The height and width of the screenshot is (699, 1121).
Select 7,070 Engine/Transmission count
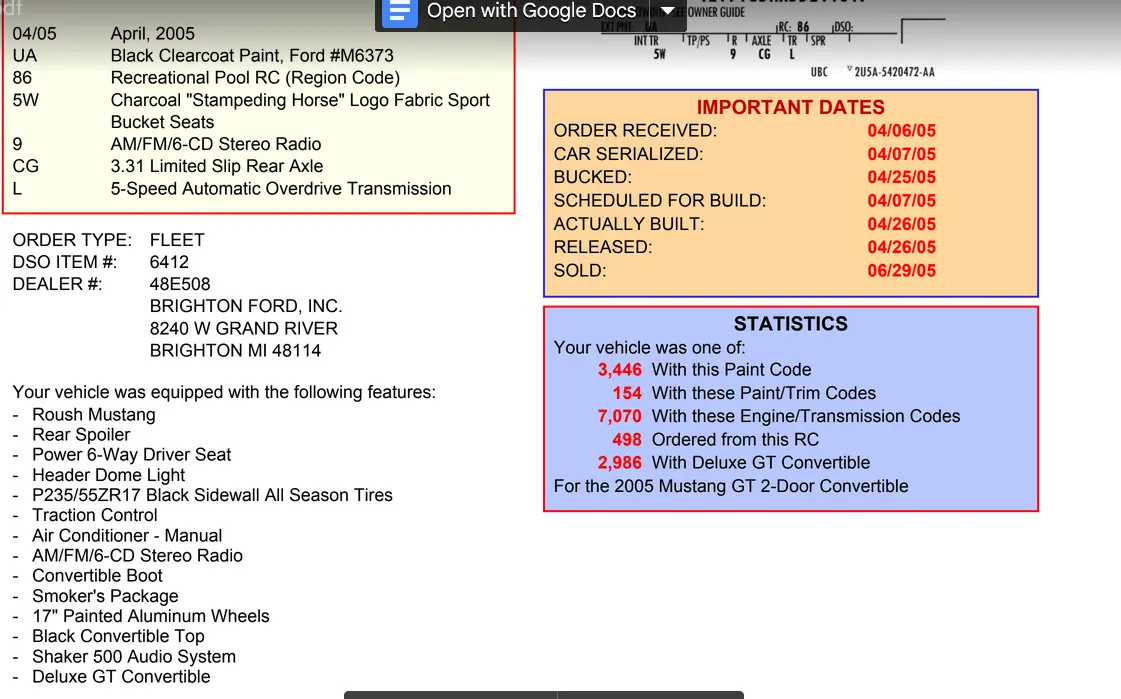click(620, 417)
